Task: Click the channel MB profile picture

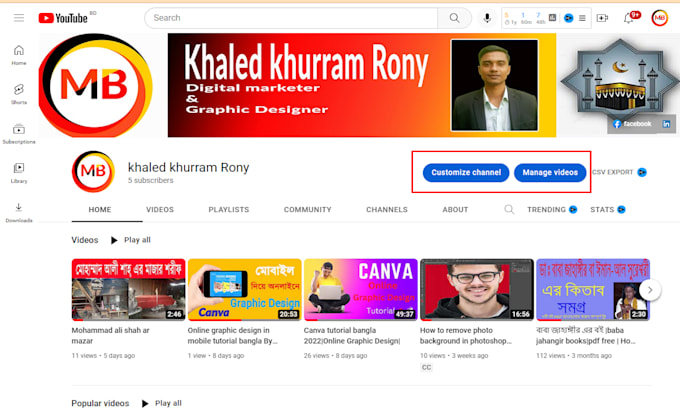Action: [93, 171]
